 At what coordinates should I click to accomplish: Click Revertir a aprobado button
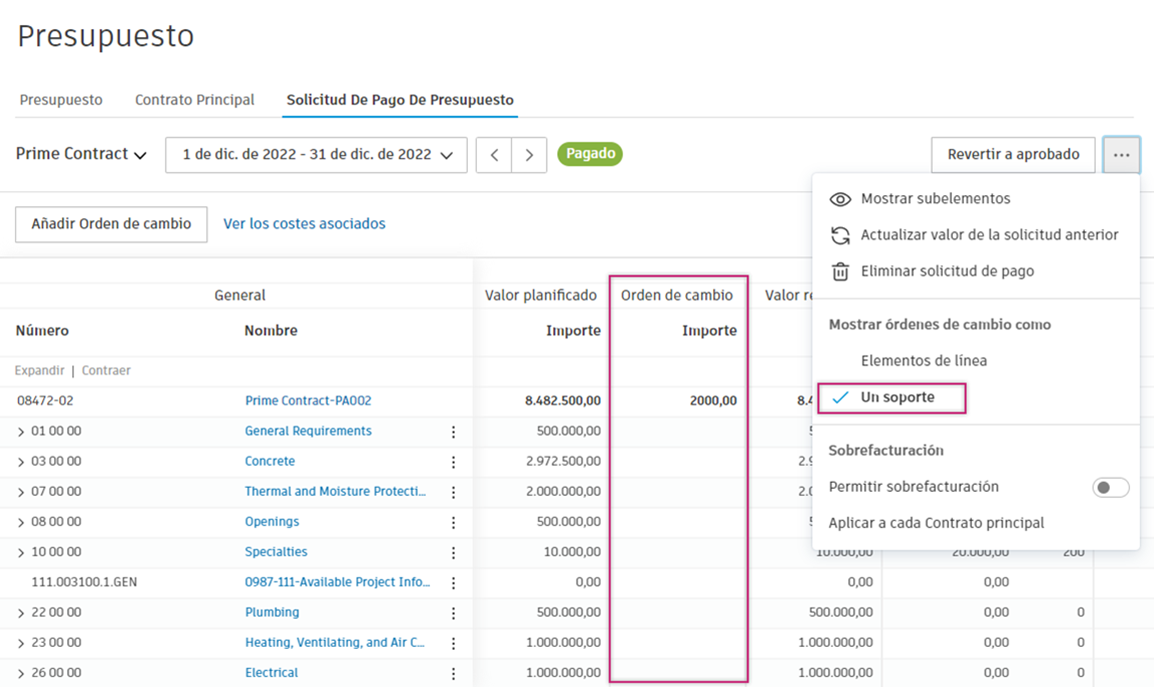point(1013,155)
